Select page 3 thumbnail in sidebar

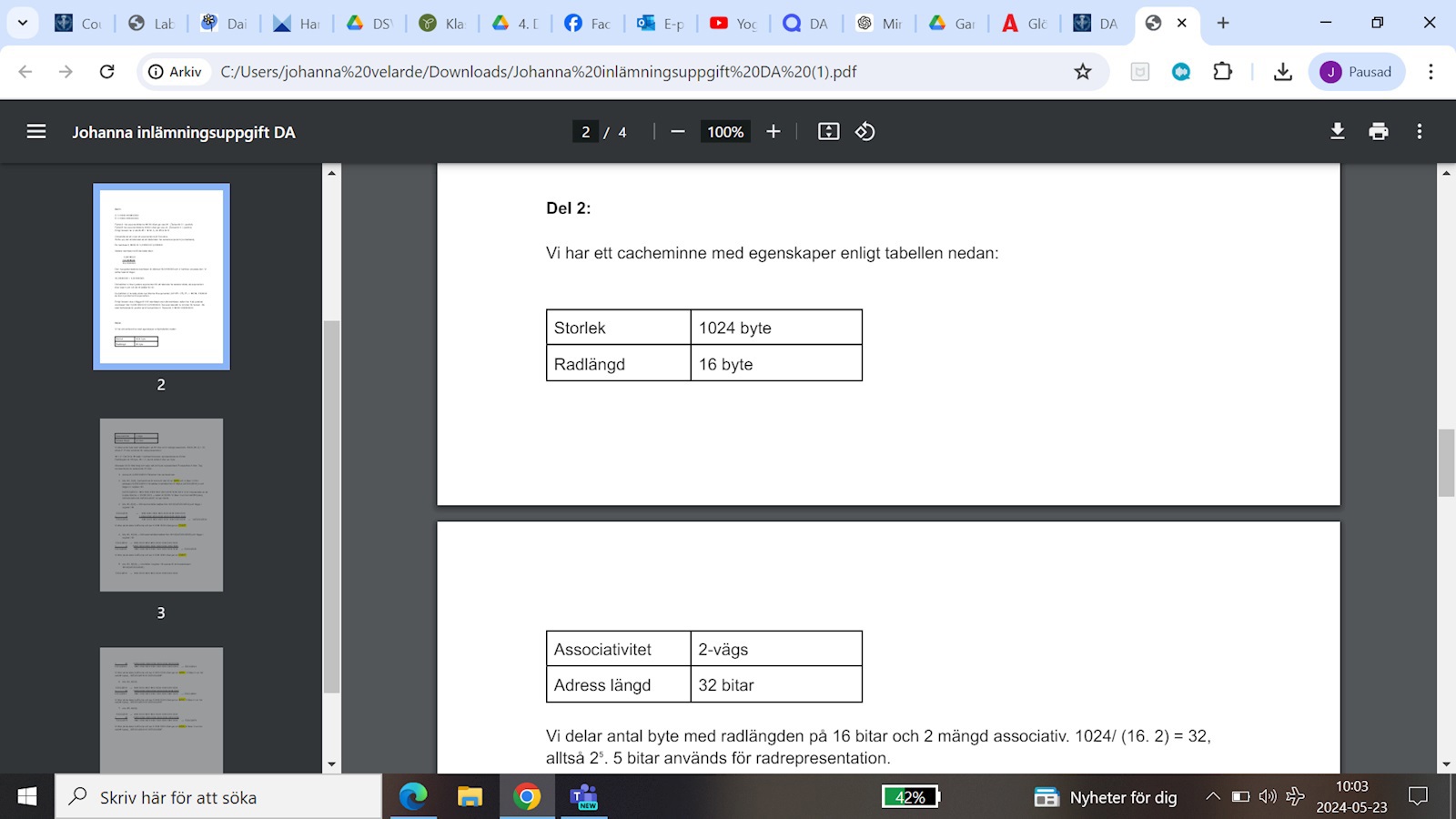pyautogui.click(x=161, y=505)
